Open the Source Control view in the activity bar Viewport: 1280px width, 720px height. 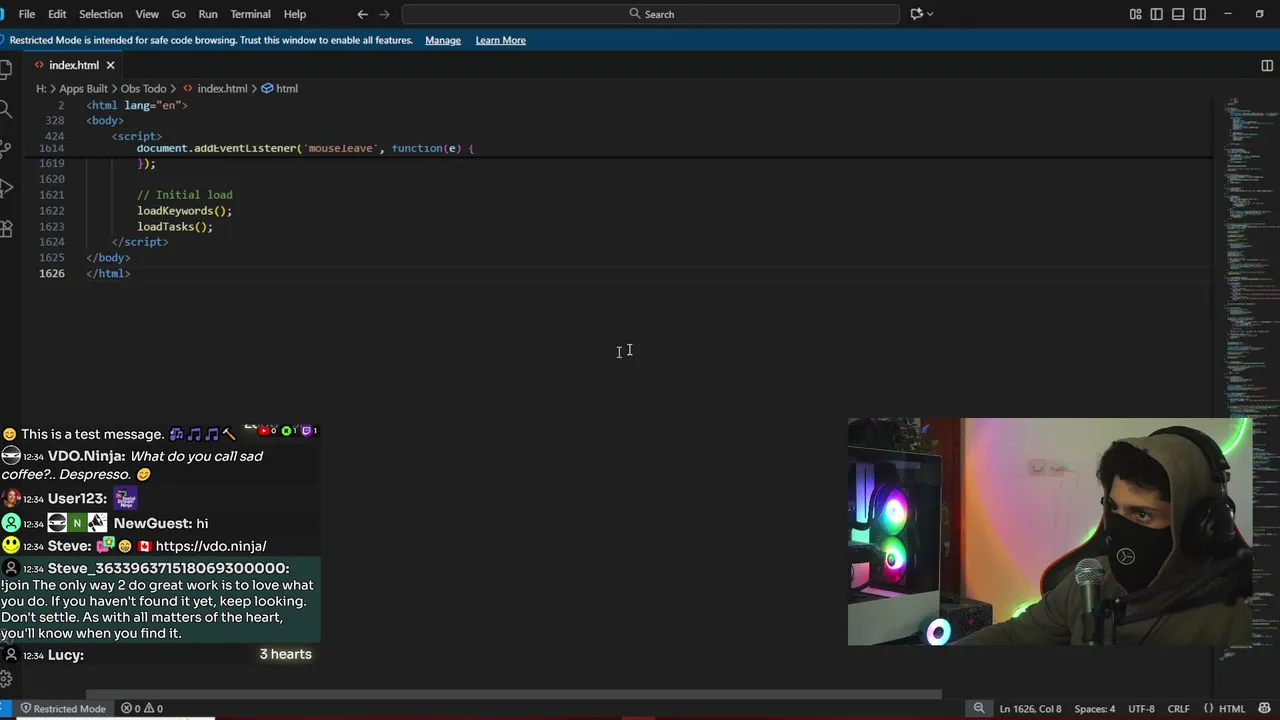tap(6, 149)
